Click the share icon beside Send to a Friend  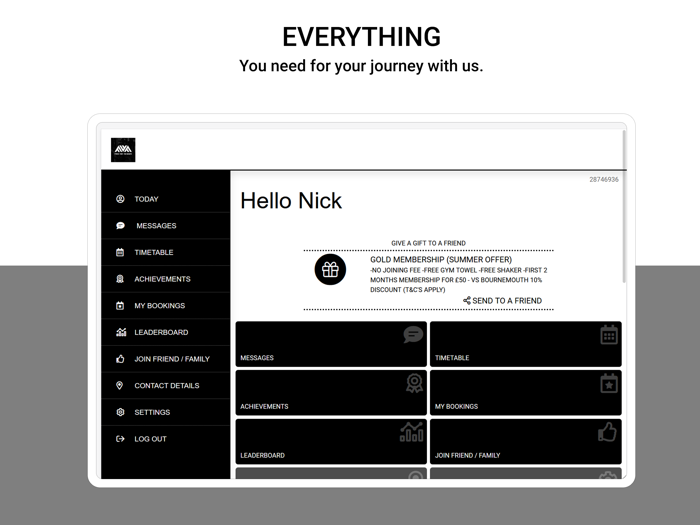(x=467, y=300)
